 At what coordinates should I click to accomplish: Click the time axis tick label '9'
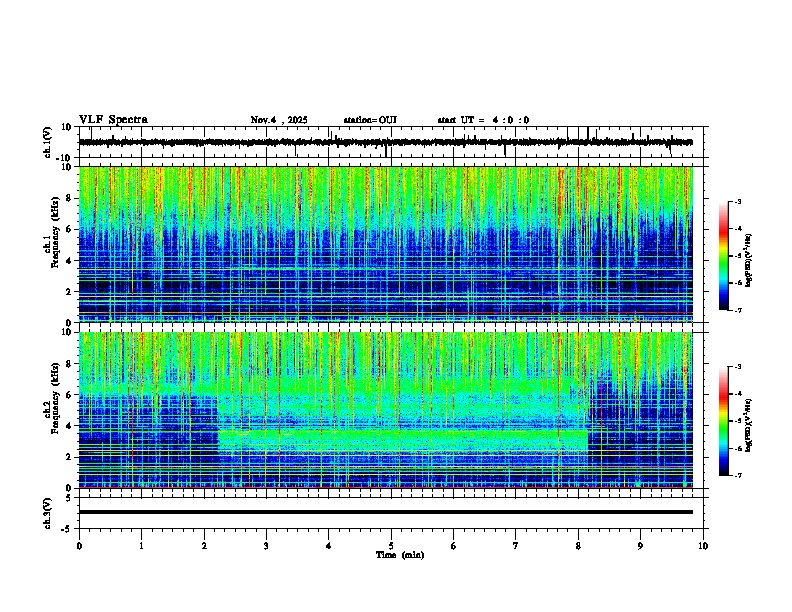(x=640, y=546)
